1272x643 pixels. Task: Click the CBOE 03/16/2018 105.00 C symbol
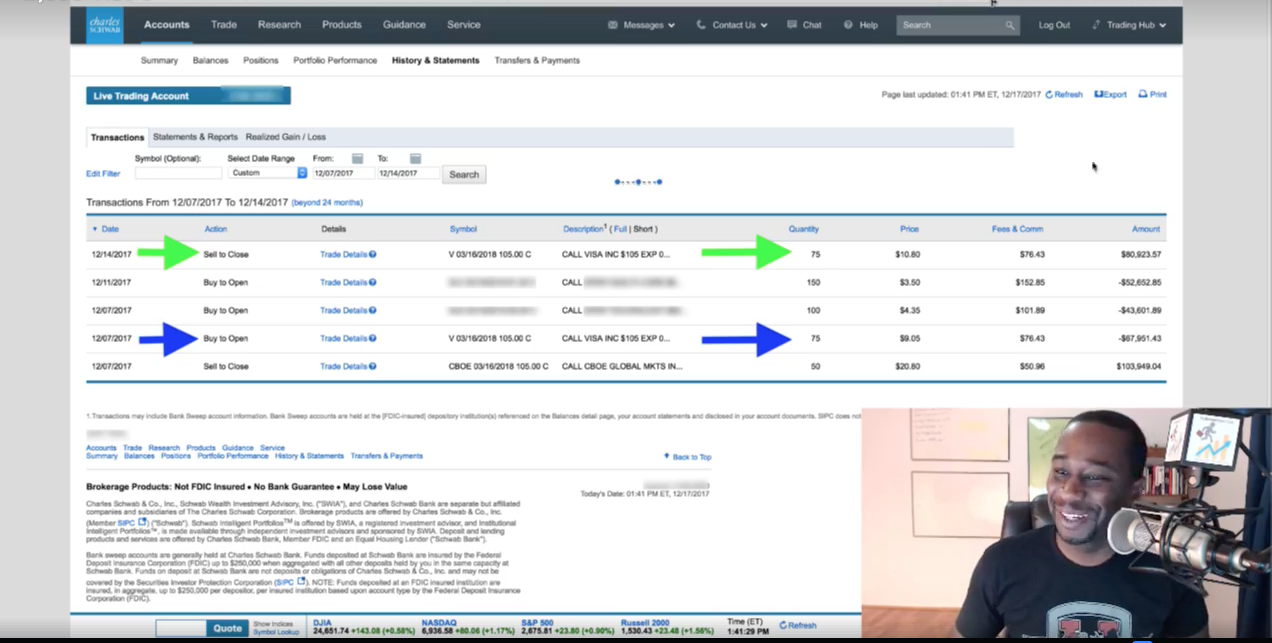click(x=499, y=366)
